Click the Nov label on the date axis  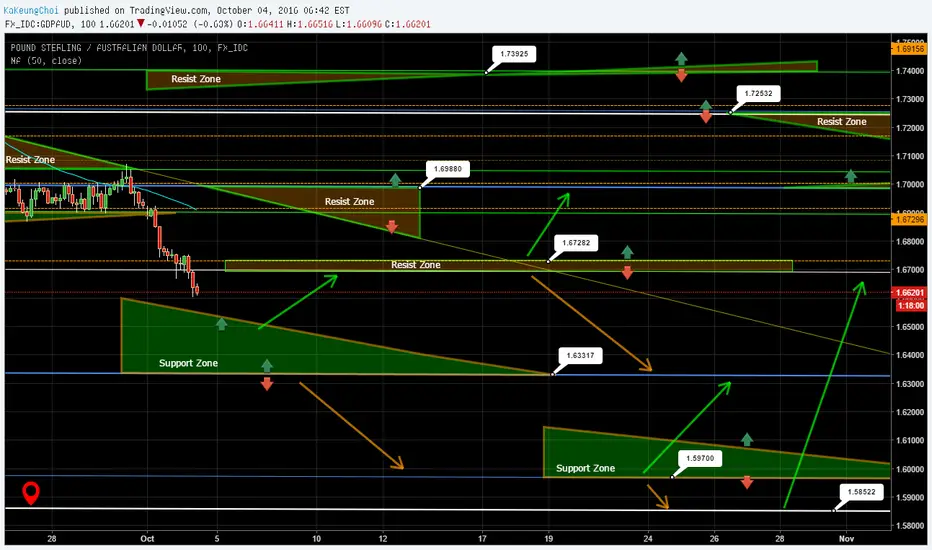pyautogui.click(x=846, y=539)
